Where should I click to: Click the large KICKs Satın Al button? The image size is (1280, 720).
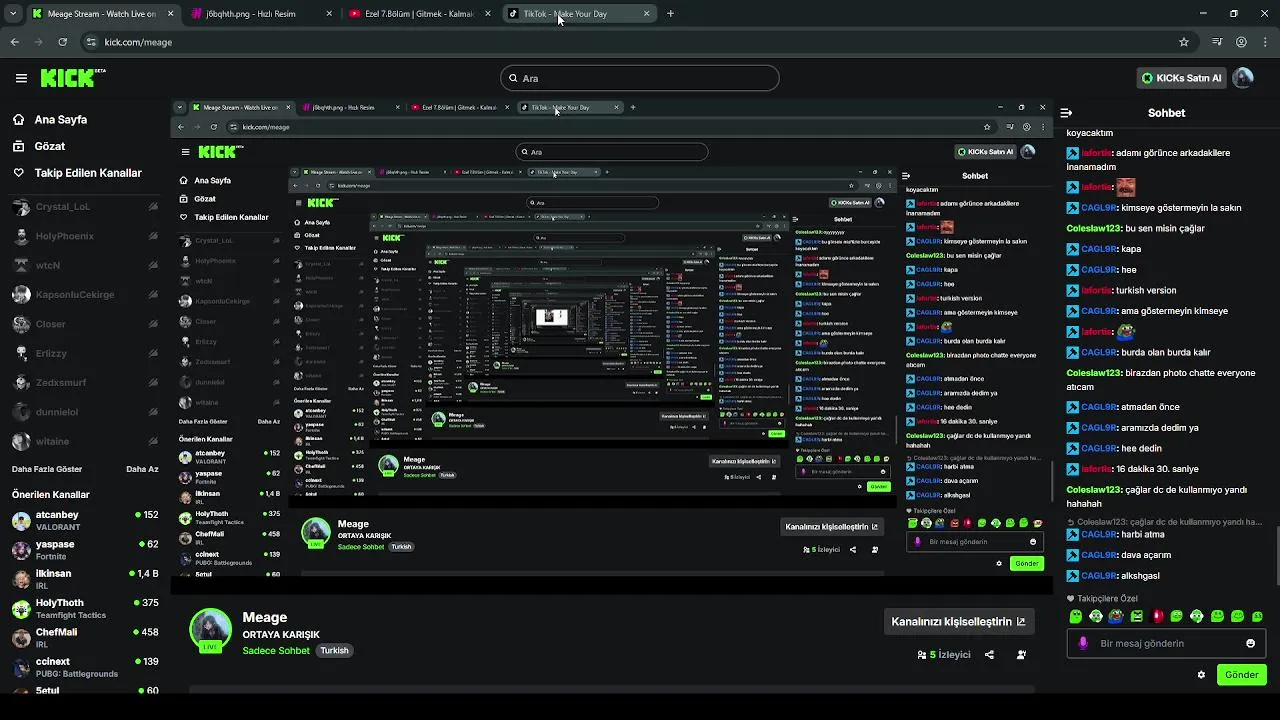point(1182,78)
